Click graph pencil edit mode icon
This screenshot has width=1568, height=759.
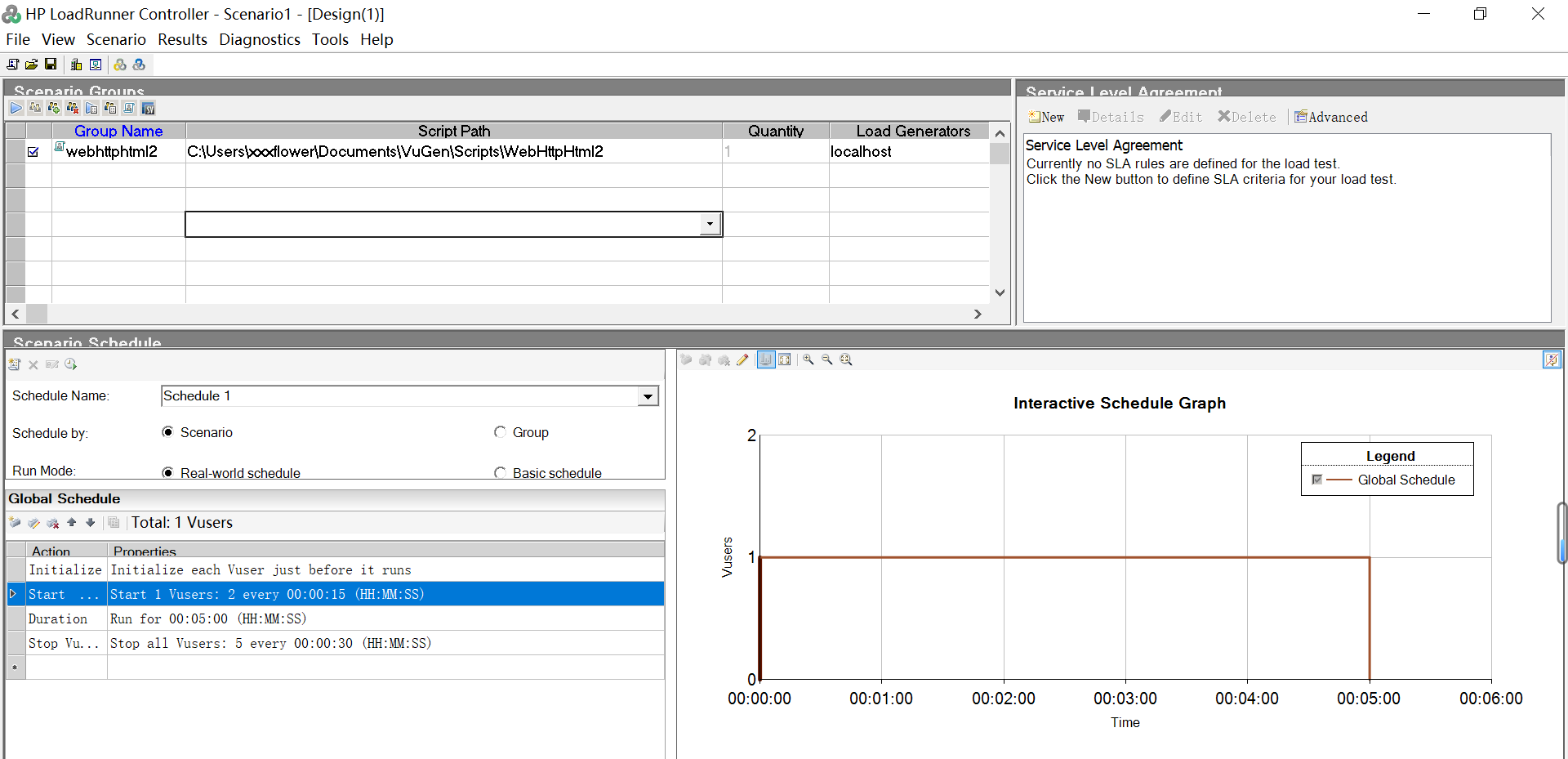point(742,359)
